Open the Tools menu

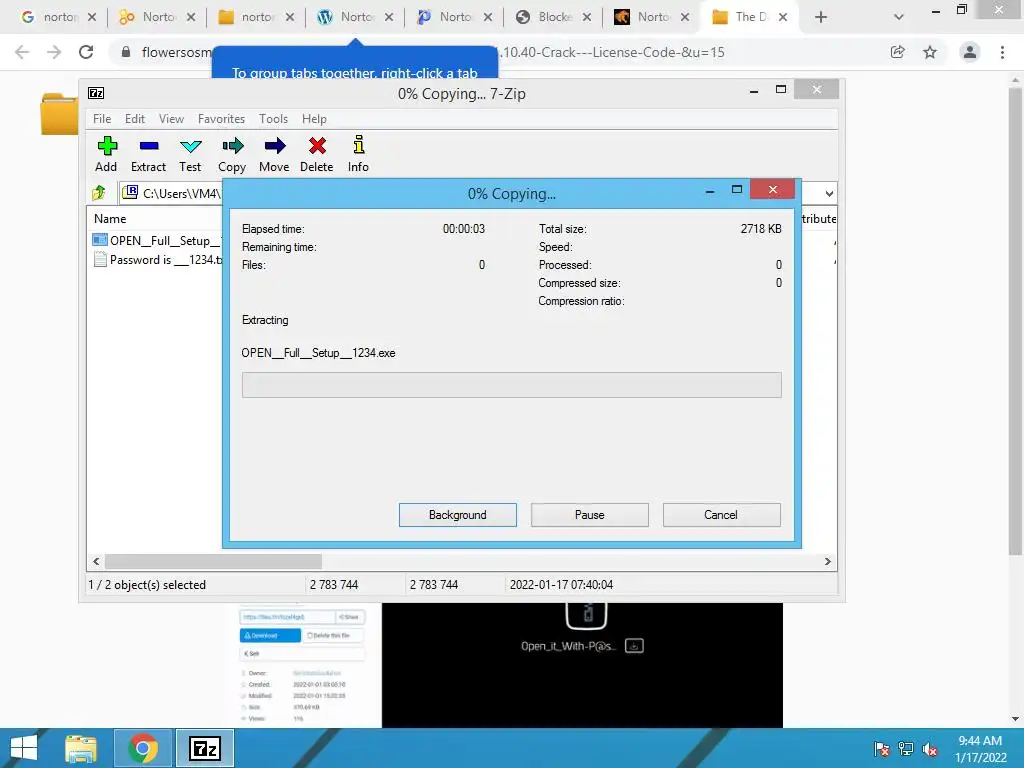pos(273,119)
